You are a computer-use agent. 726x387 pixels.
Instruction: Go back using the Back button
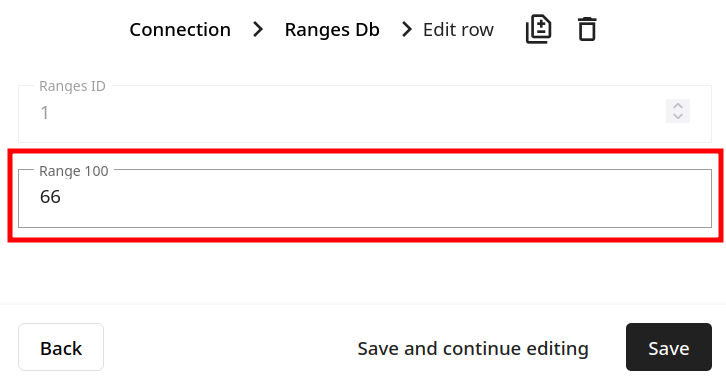[61, 347]
